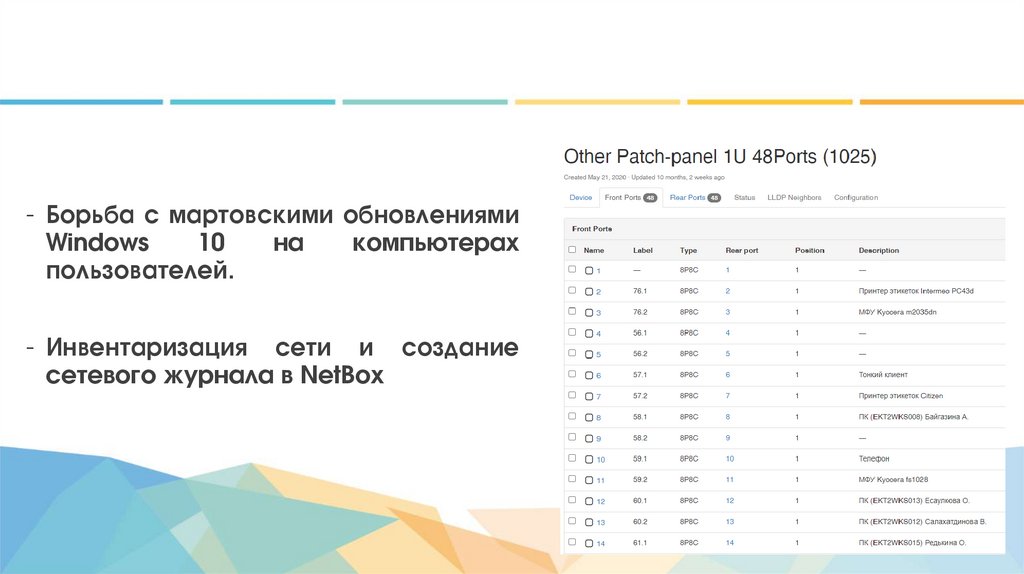Mark the checkbox for the port 7 row
The height and width of the screenshot is (574, 1024).
[572, 395]
